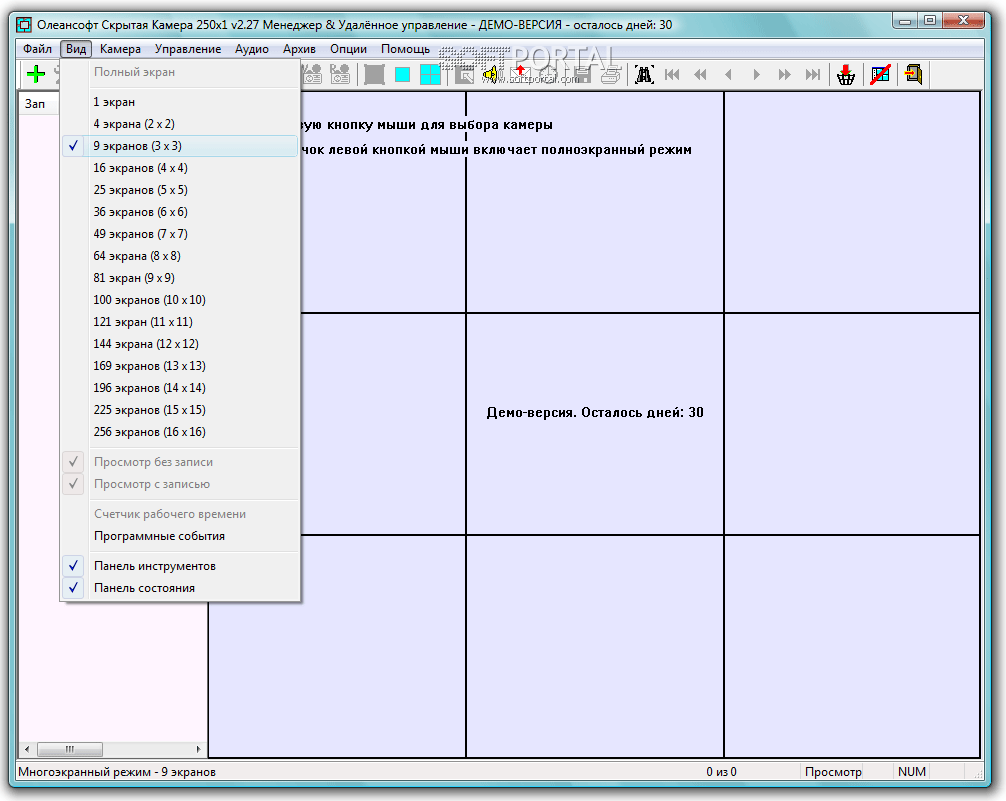Open Программные события from the menu
The height and width of the screenshot is (801, 1006).
tap(180, 536)
